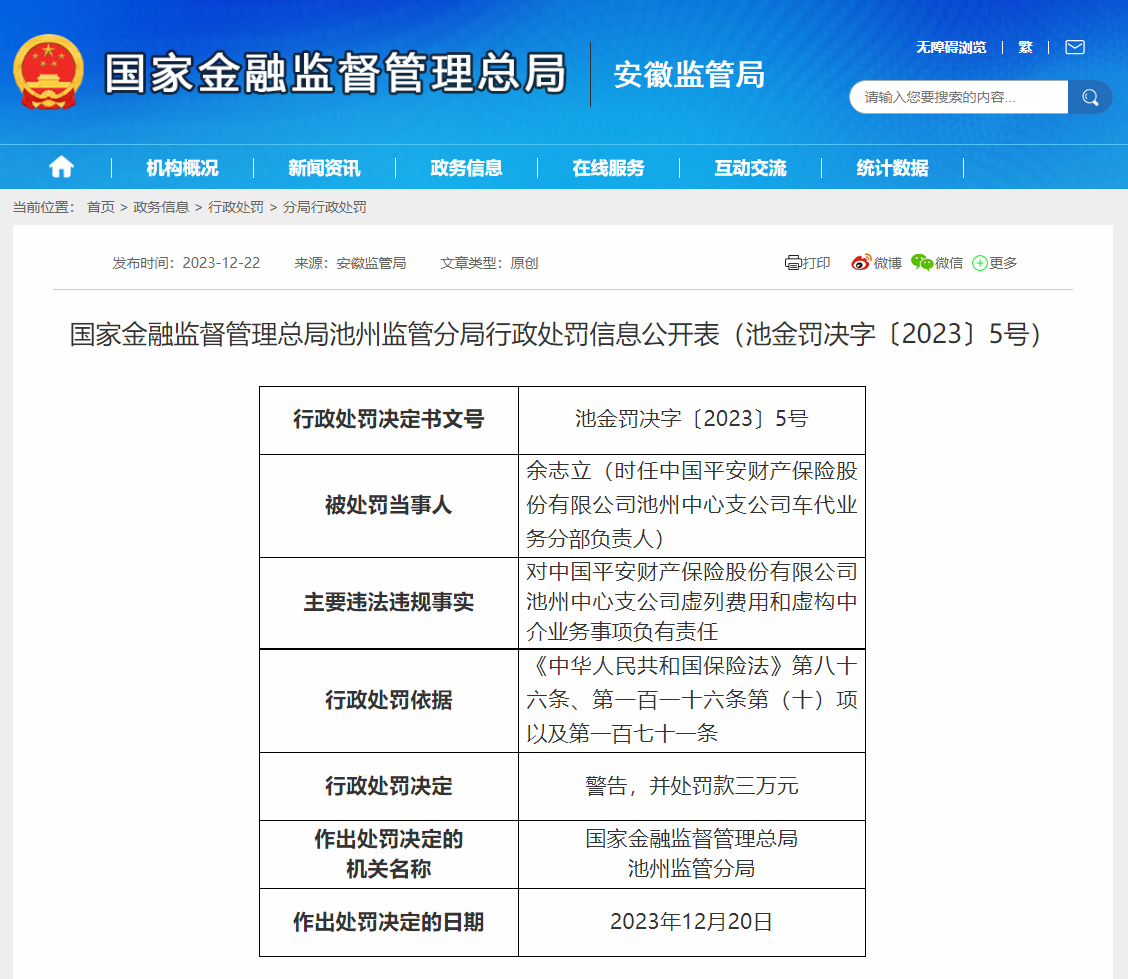
Task: Click the print icon
Action: [x=793, y=263]
